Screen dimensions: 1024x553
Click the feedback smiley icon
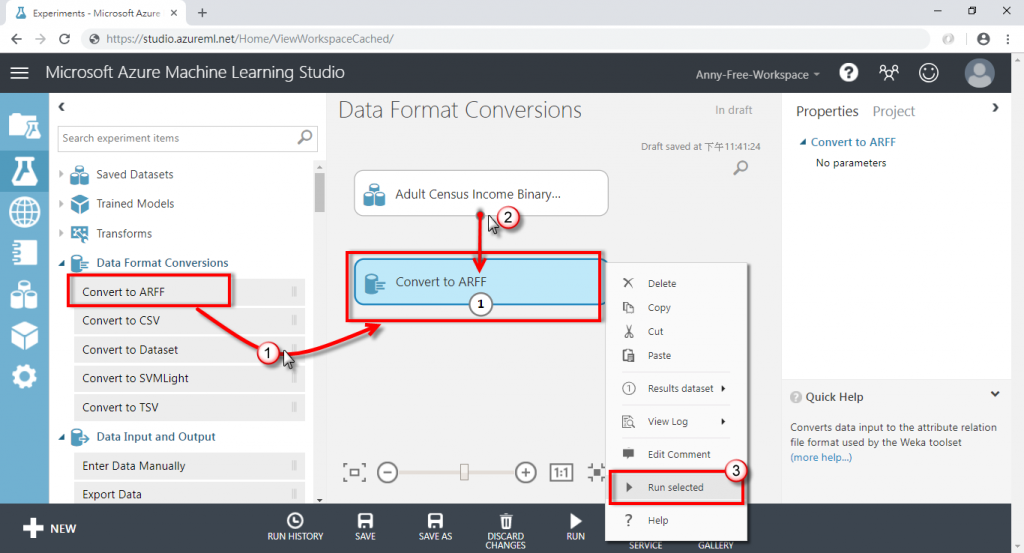point(929,72)
